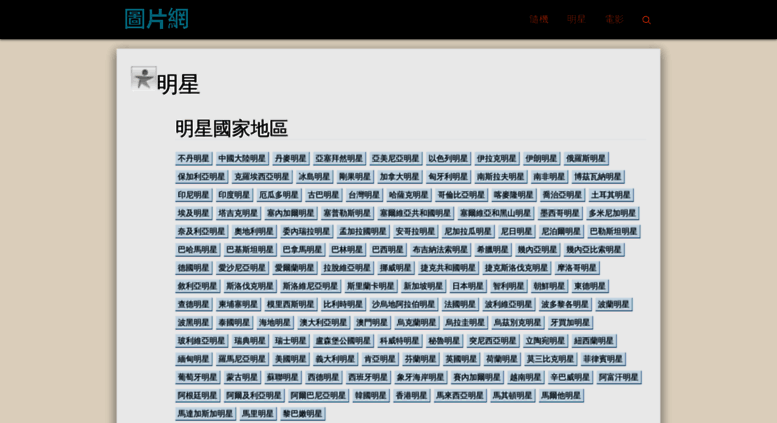Select the 俄羅斯明星 tag

click(x=586, y=159)
